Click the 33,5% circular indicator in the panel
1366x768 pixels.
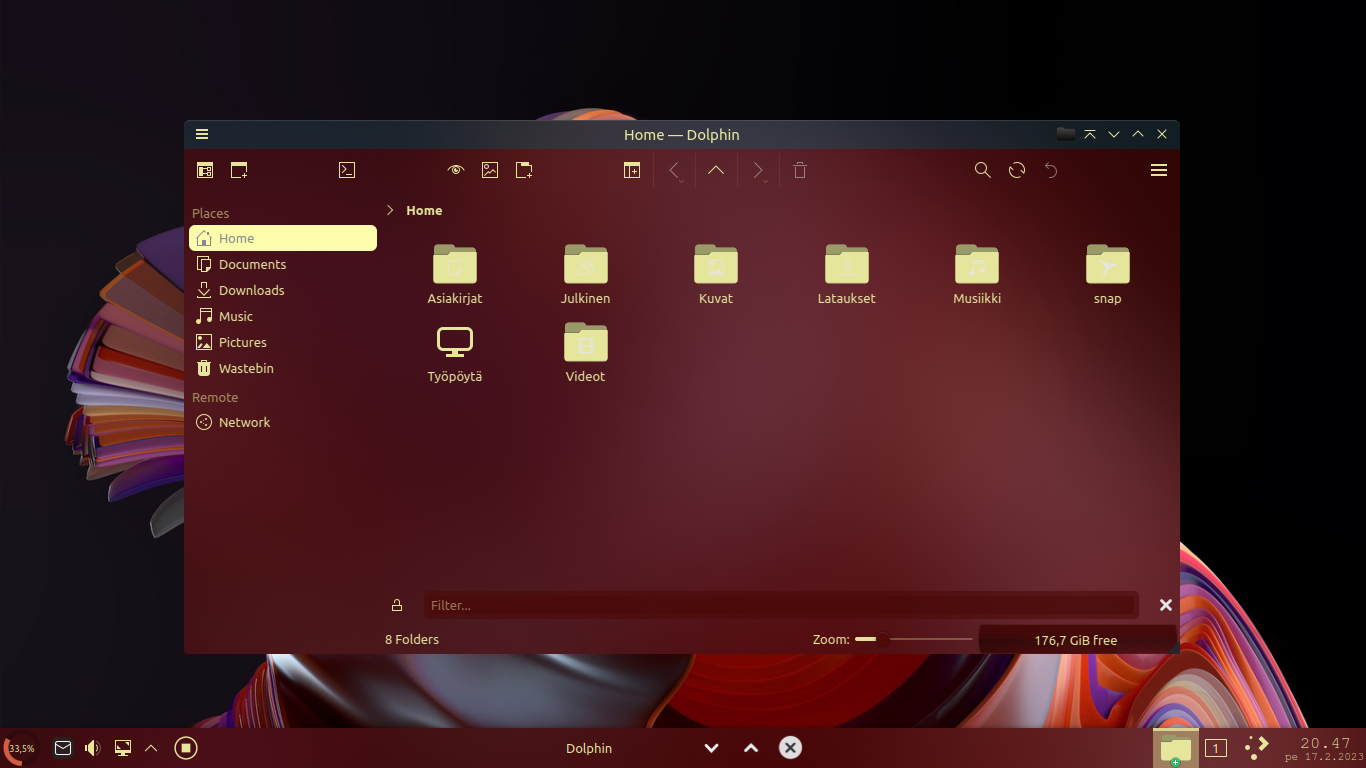[x=21, y=748]
